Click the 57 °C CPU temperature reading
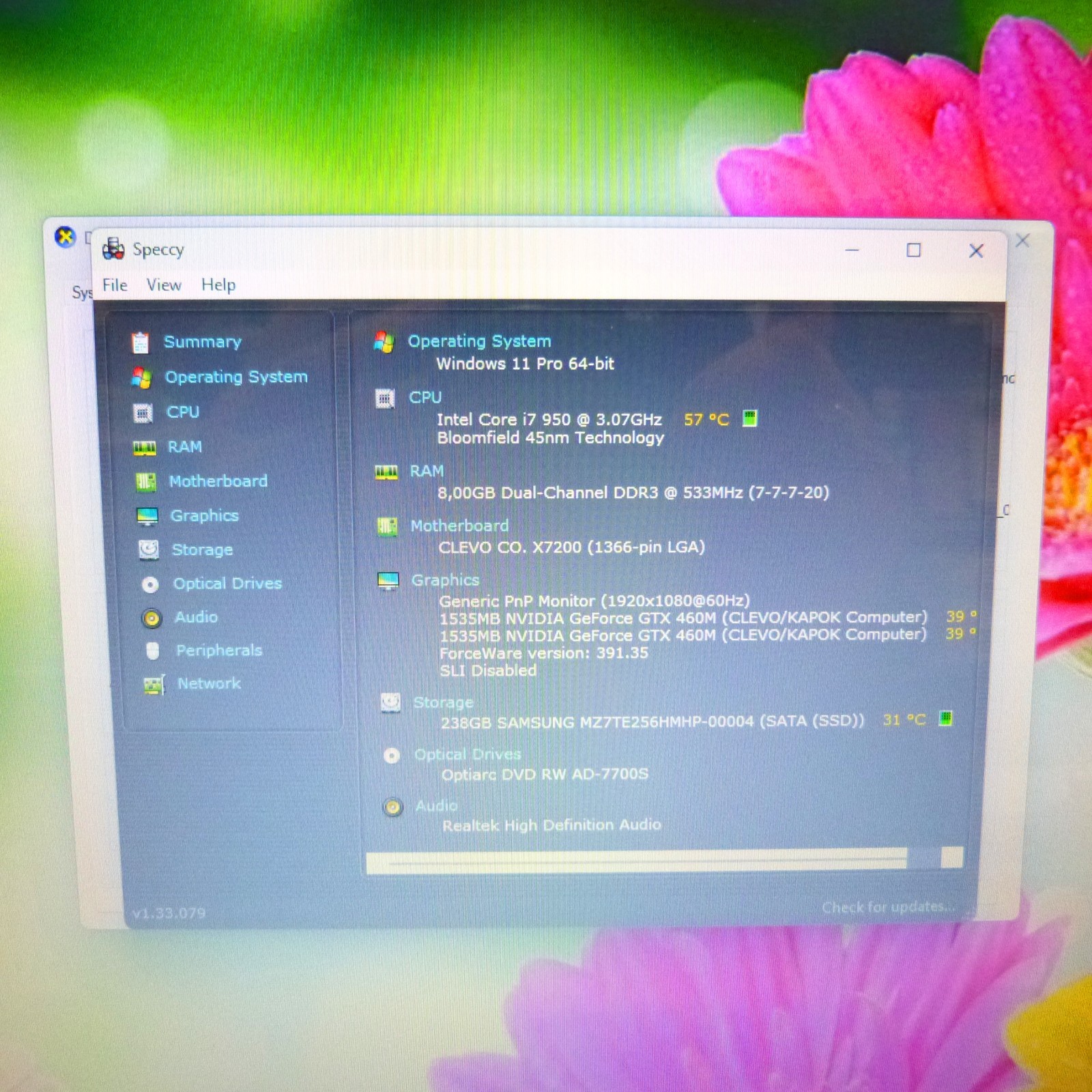 [706, 419]
